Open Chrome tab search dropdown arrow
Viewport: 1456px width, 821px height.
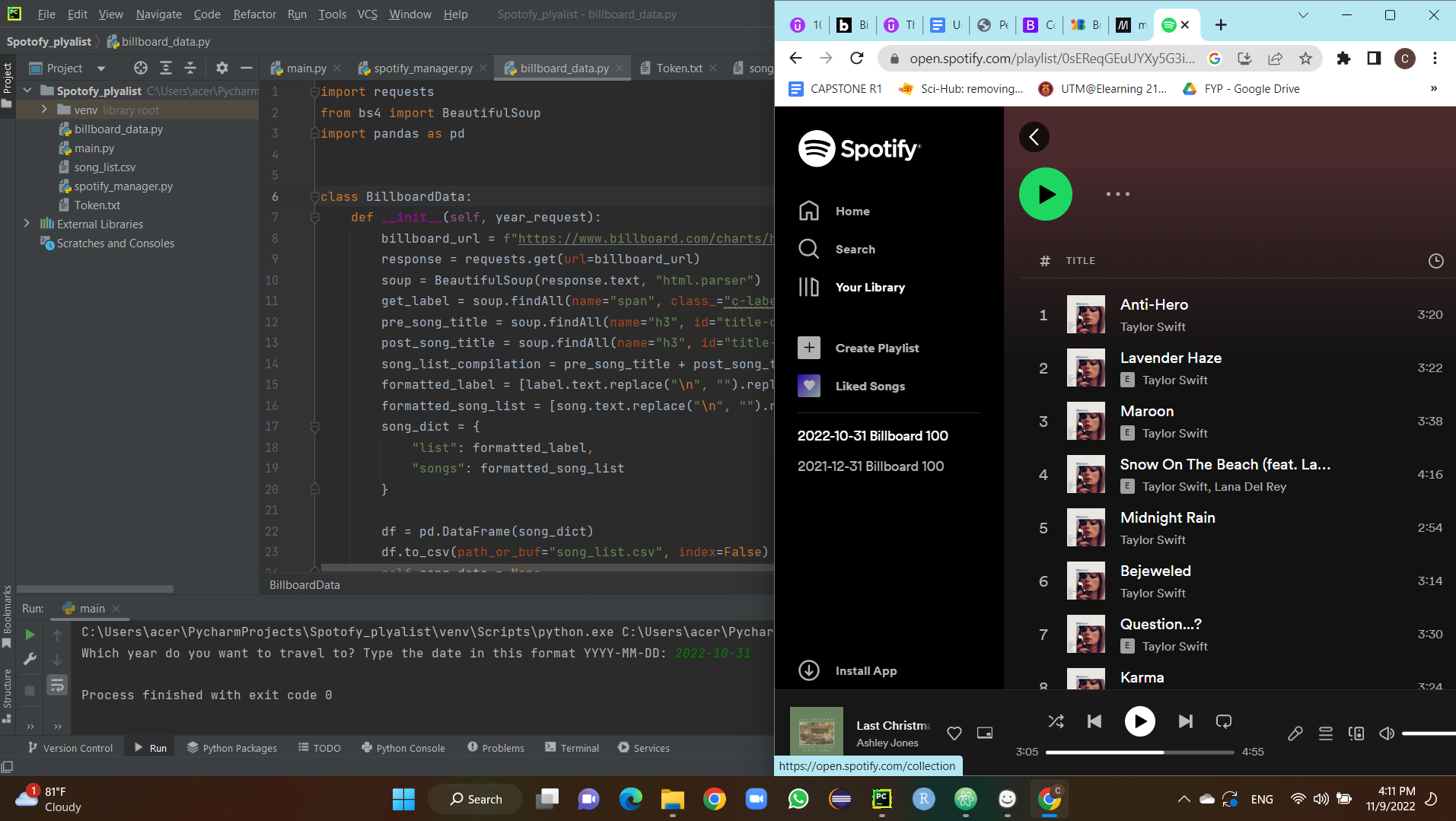tap(1303, 15)
